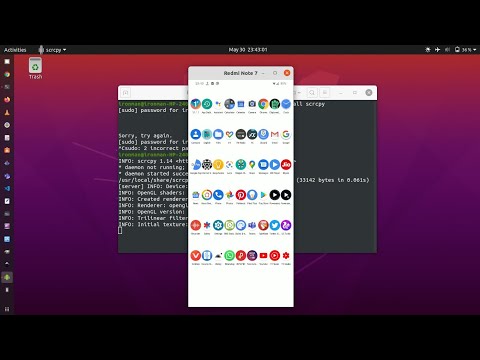Open the Google Lens app
The image size is (480, 360).
point(229,165)
